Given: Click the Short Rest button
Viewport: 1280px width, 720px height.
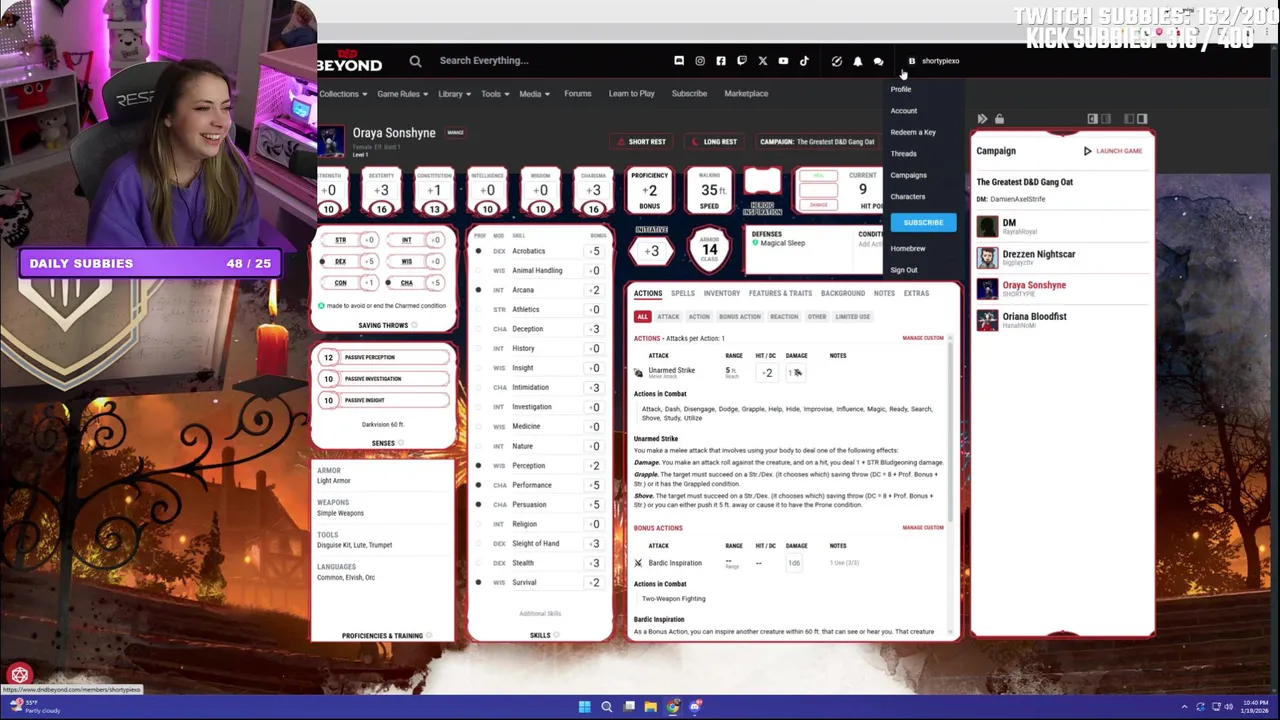Looking at the screenshot, I should (x=640, y=142).
